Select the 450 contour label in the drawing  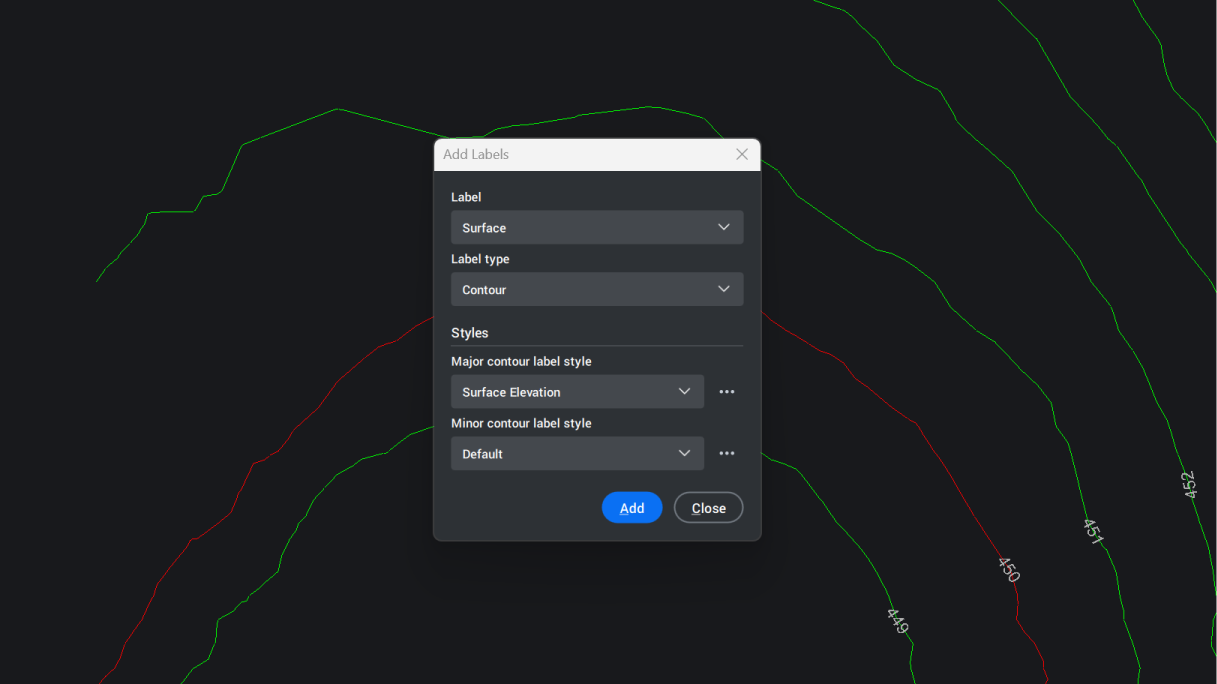pyautogui.click(x=1008, y=569)
